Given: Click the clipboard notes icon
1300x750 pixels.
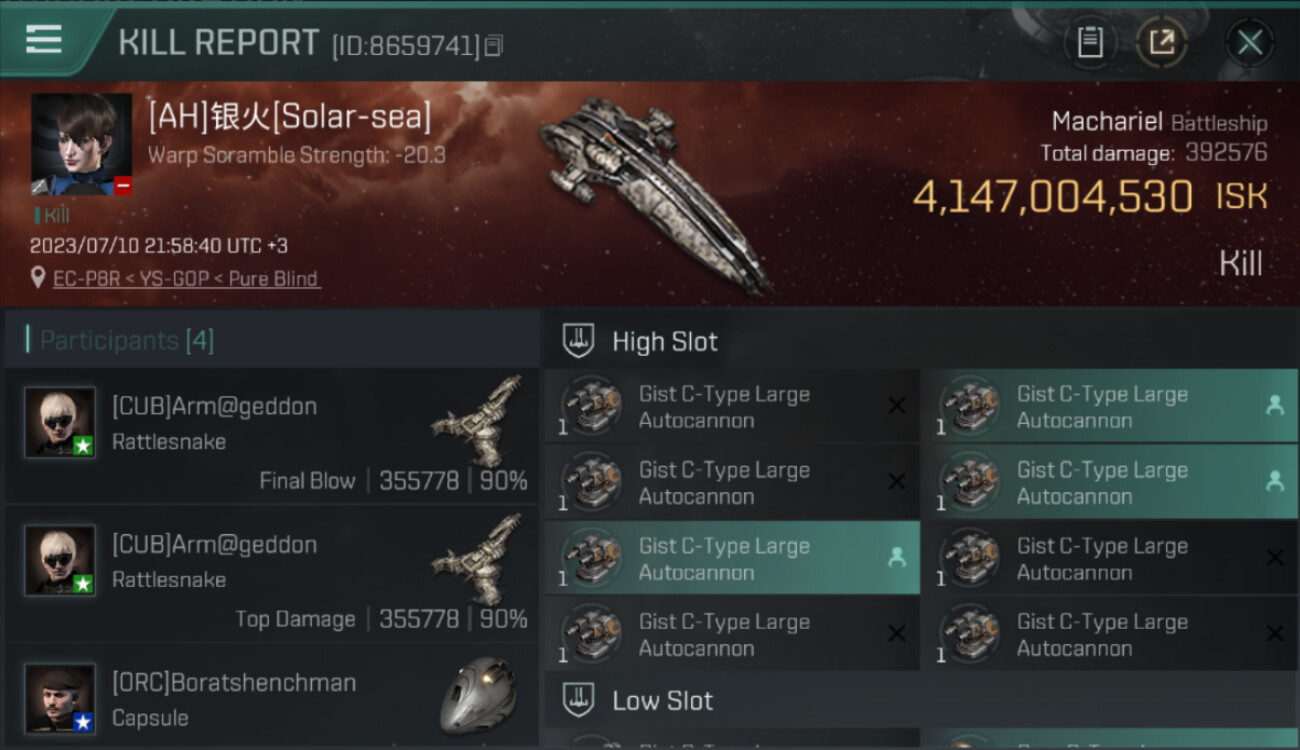Looking at the screenshot, I should tap(1090, 42).
